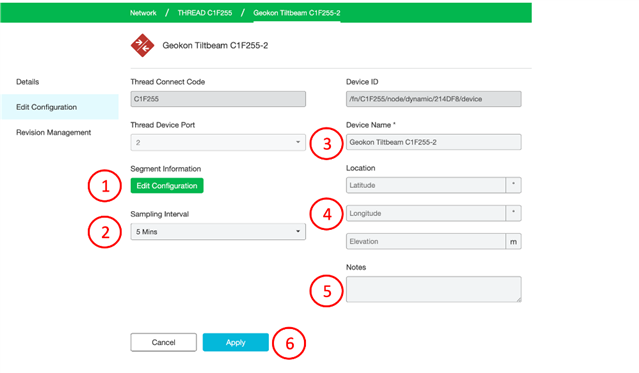Click the red Geokon Tiltbeam device icon
This screenshot has height=373, width=639.
142,45
